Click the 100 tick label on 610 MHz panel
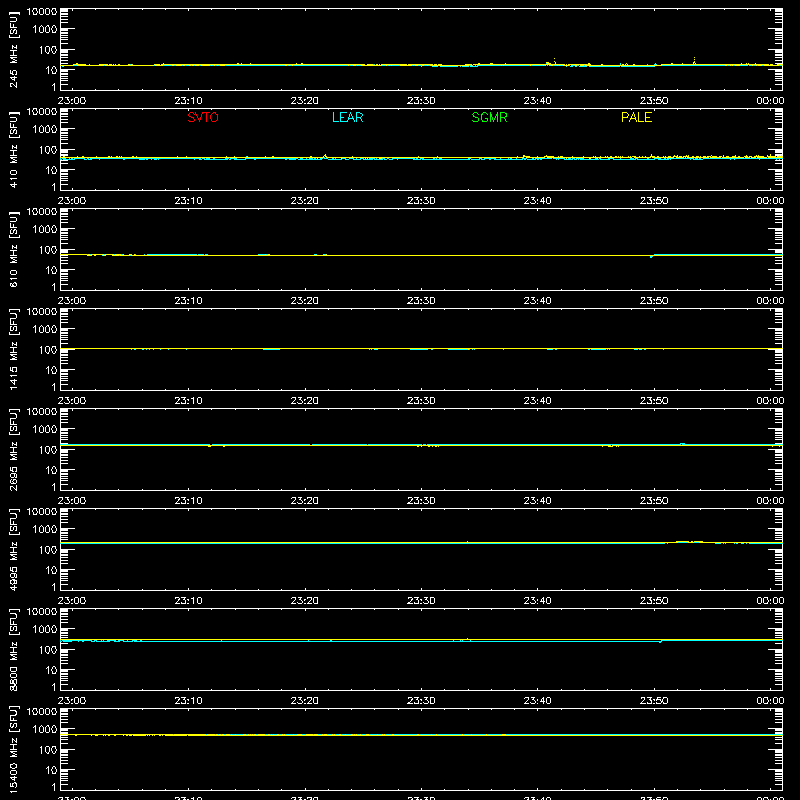The height and width of the screenshot is (800, 800). click(48, 250)
